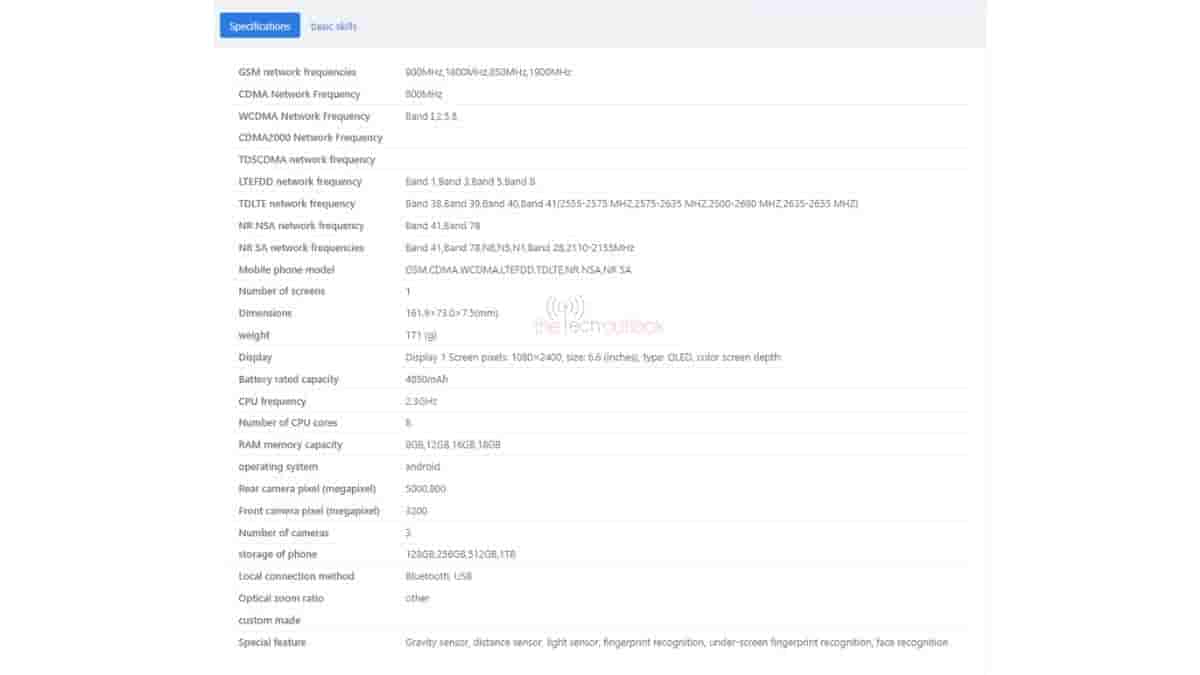Click the CDMA2000 Network Frequency label

click(x=310, y=138)
